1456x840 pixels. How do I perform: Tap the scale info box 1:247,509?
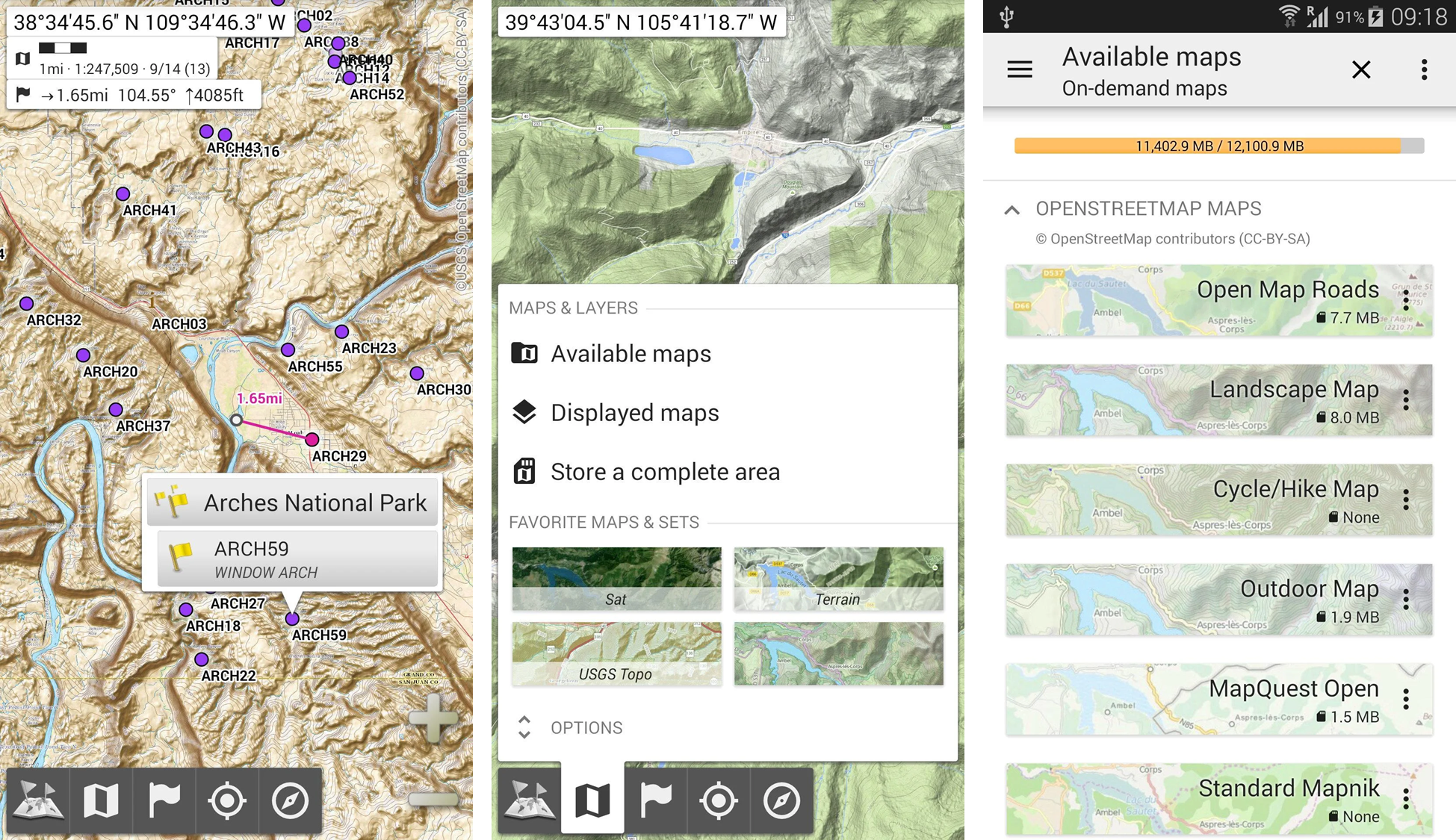pos(112,58)
